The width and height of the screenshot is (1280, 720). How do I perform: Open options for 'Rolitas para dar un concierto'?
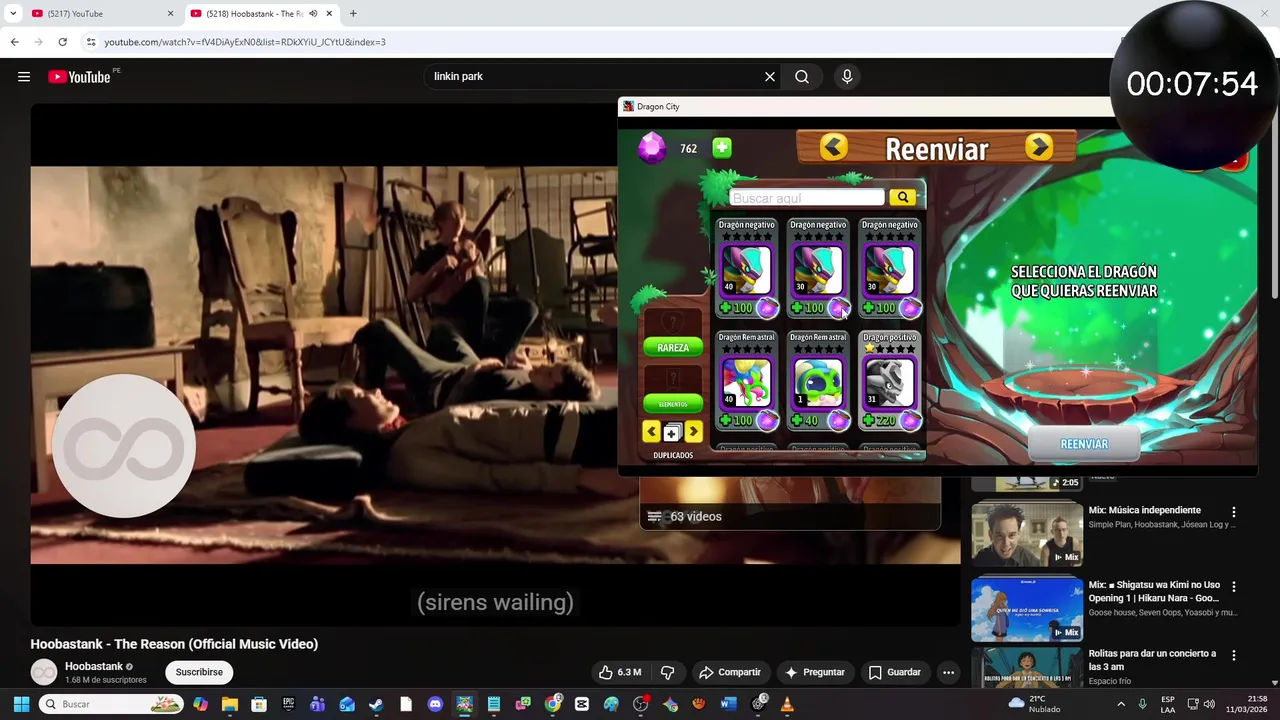pyautogui.click(x=1234, y=656)
